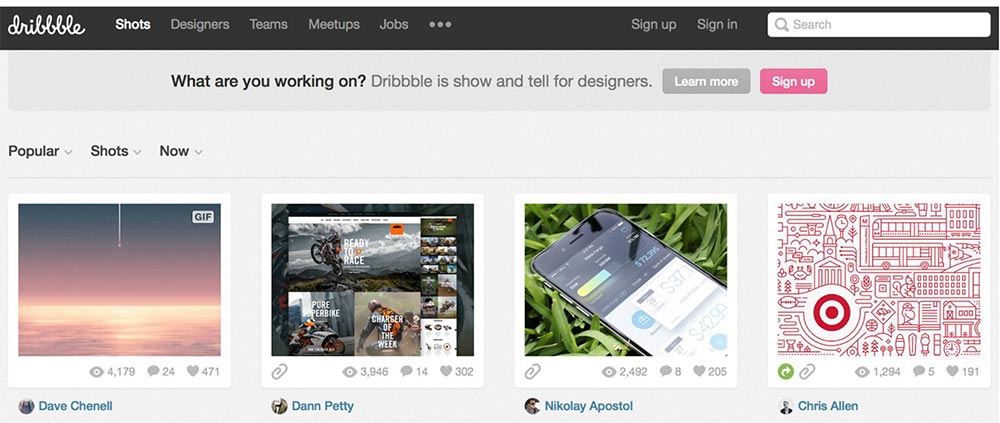1000x423 pixels.
Task: Expand the Now timeframe dropdown
Action: (x=181, y=151)
